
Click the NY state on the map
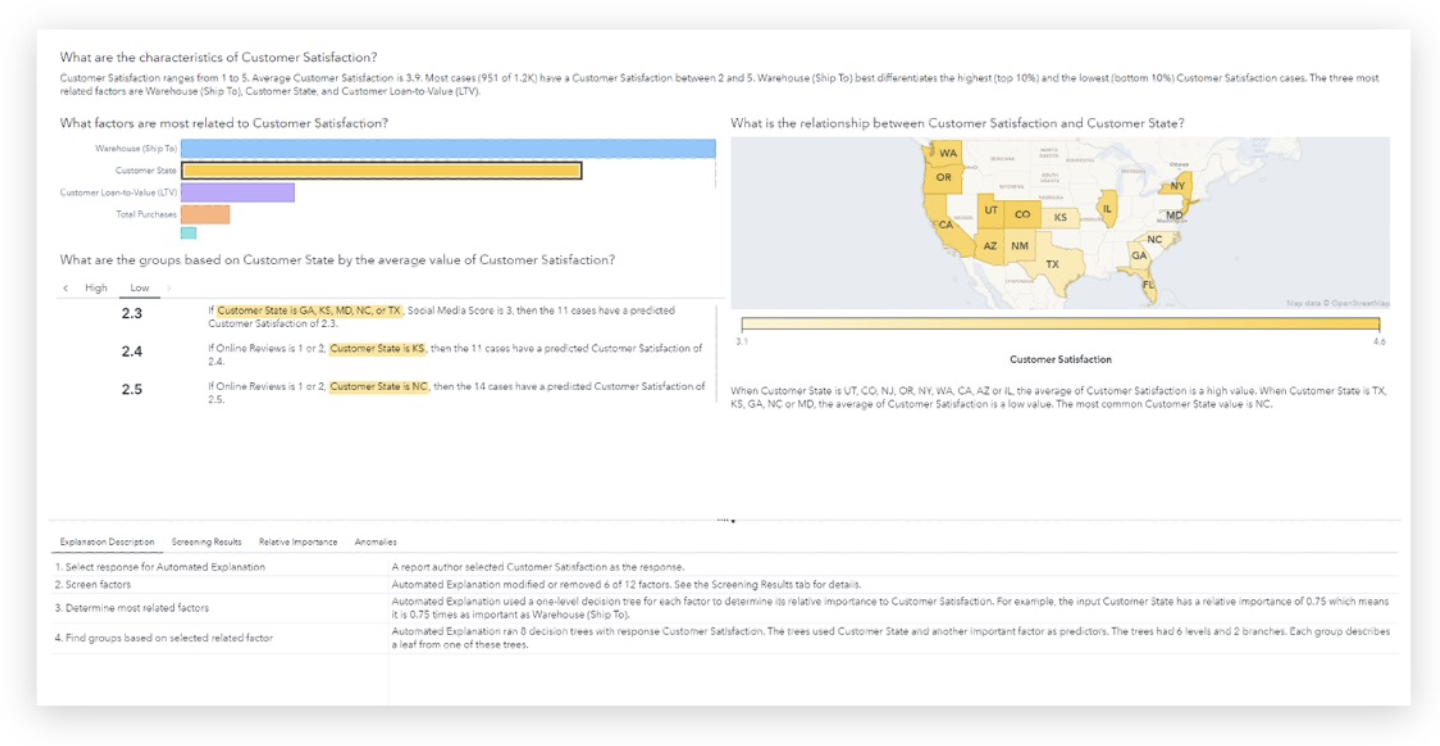1176,187
